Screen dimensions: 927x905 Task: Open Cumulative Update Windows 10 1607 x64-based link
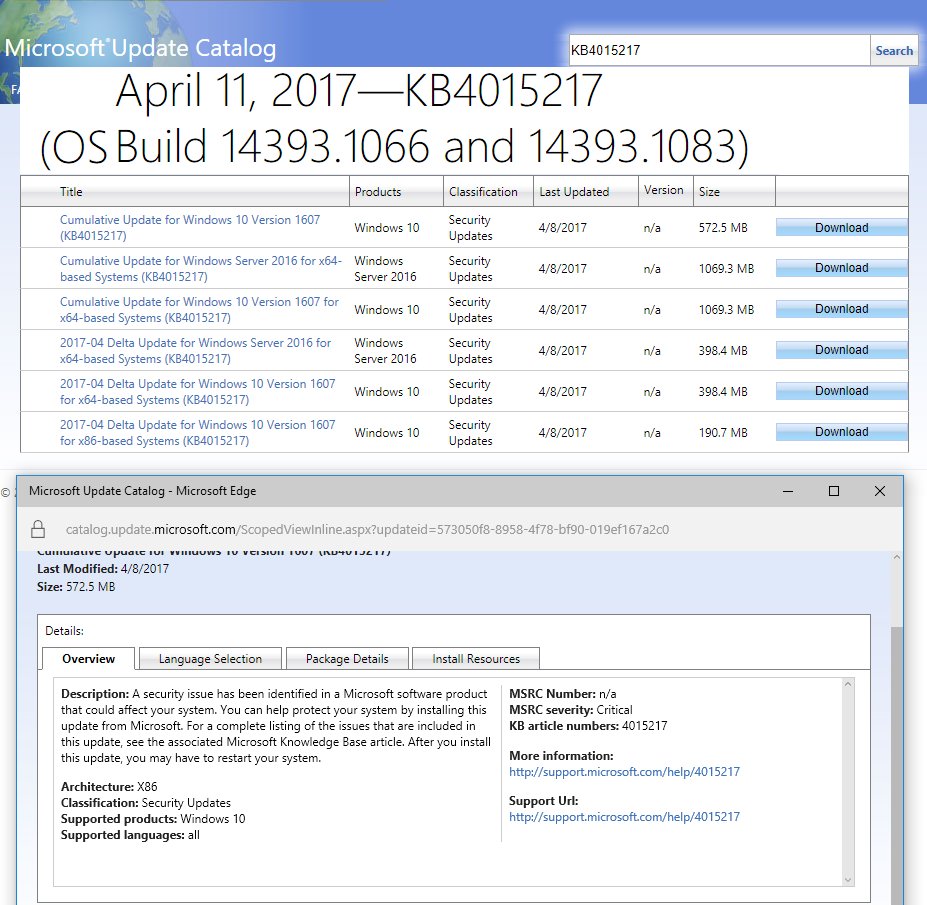point(199,309)
